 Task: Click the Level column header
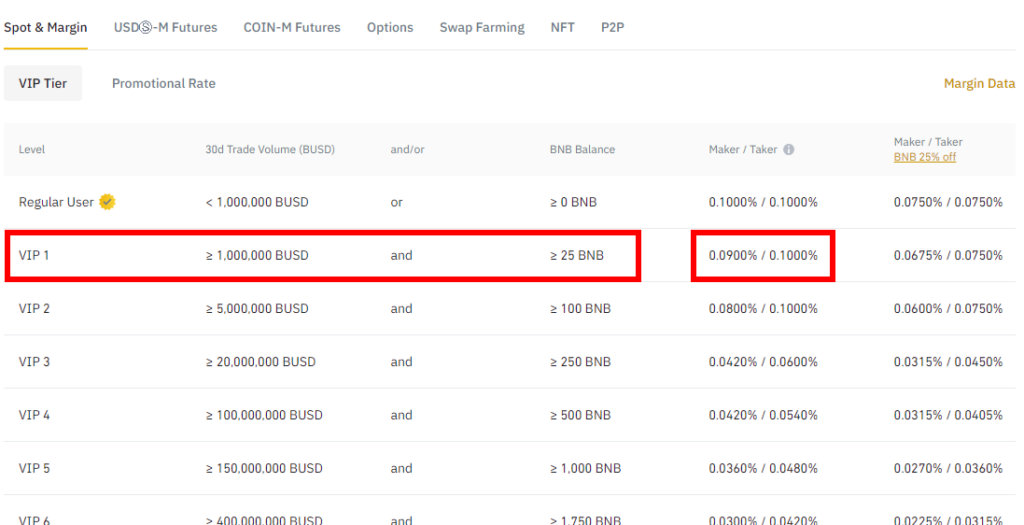pyautogui.click(x=32, y=150)
